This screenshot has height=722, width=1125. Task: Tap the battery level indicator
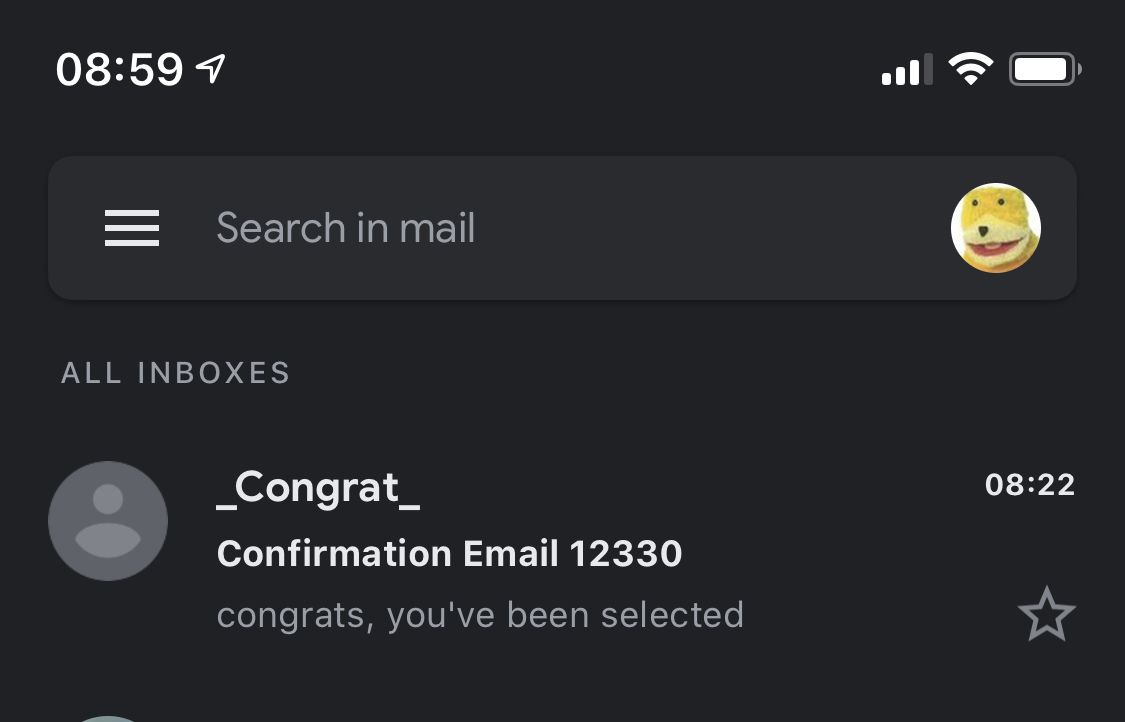pos(1044,69)
